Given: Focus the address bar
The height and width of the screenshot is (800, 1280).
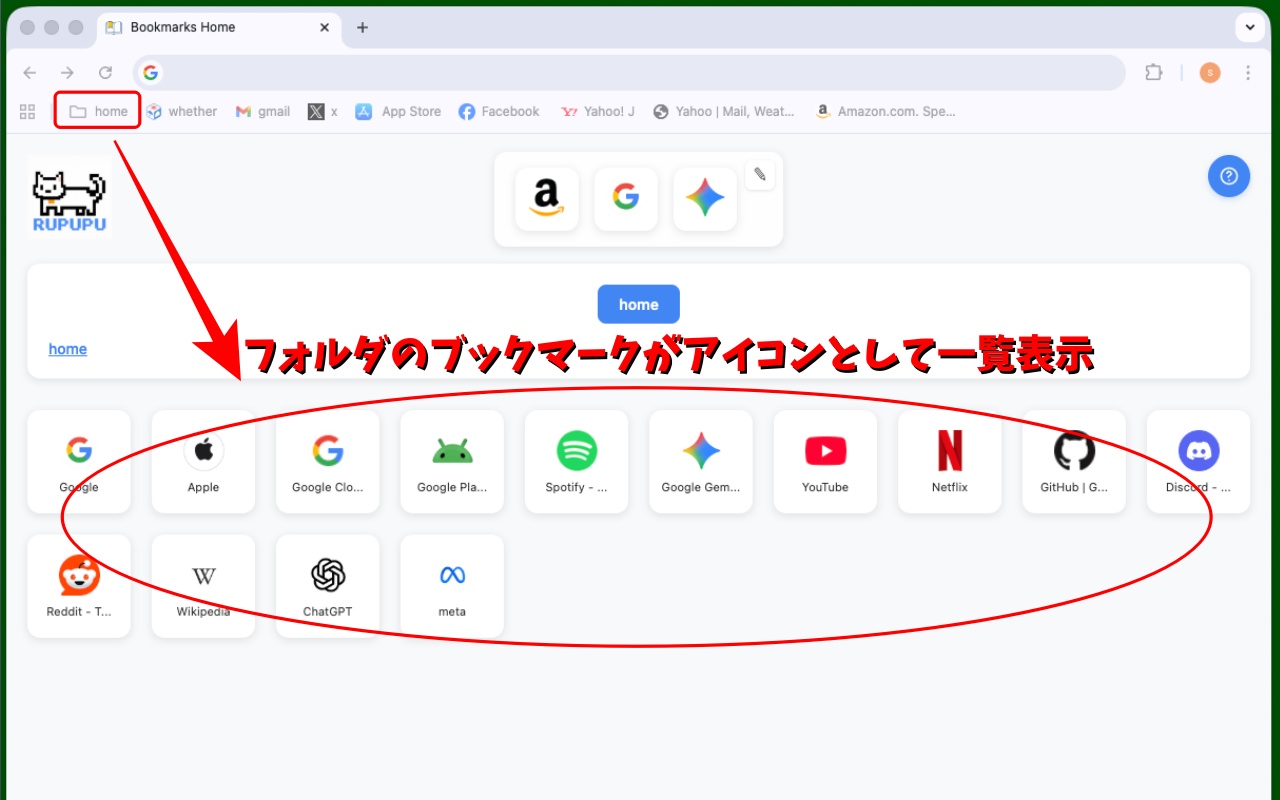Looking at the screenshot, I should [630, 72].
